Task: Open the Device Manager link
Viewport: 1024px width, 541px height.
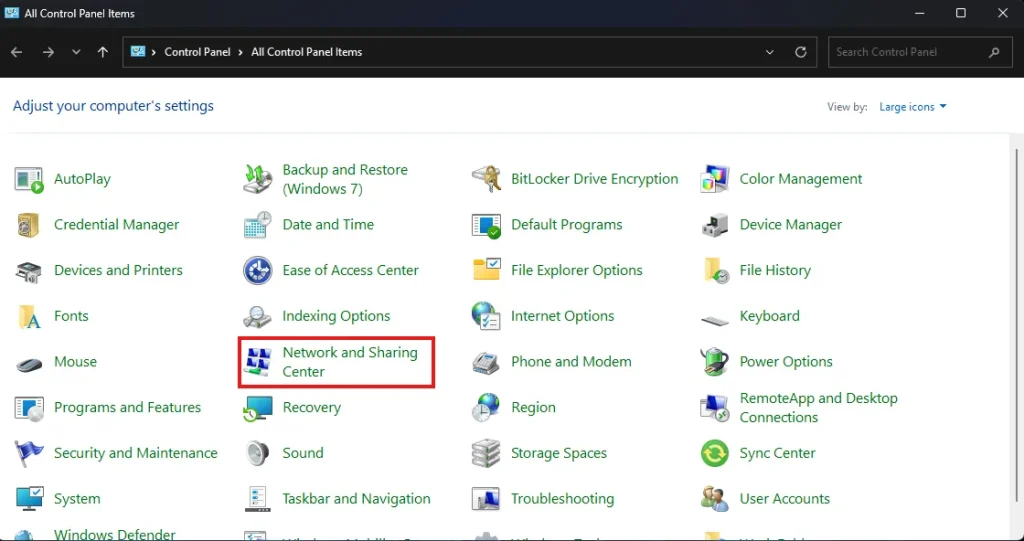Action: pyautogui.click(x=790, y=225)
